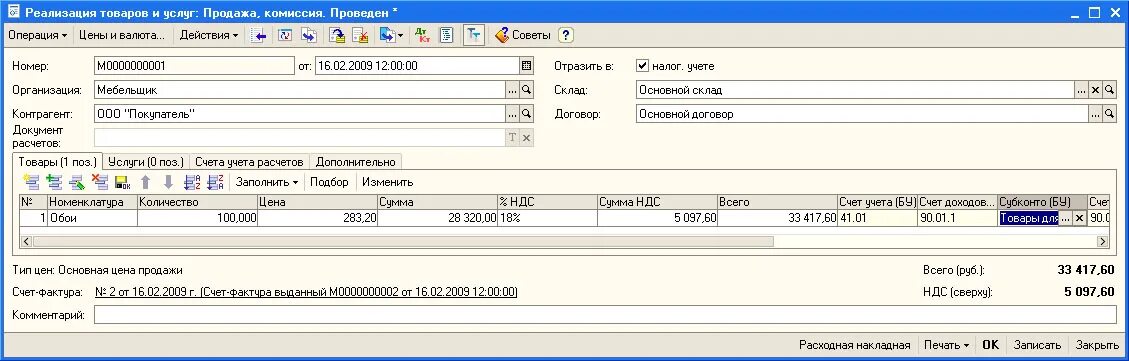Click the finish editing OK icon
1129x361 pixels.
click(122, 182)
